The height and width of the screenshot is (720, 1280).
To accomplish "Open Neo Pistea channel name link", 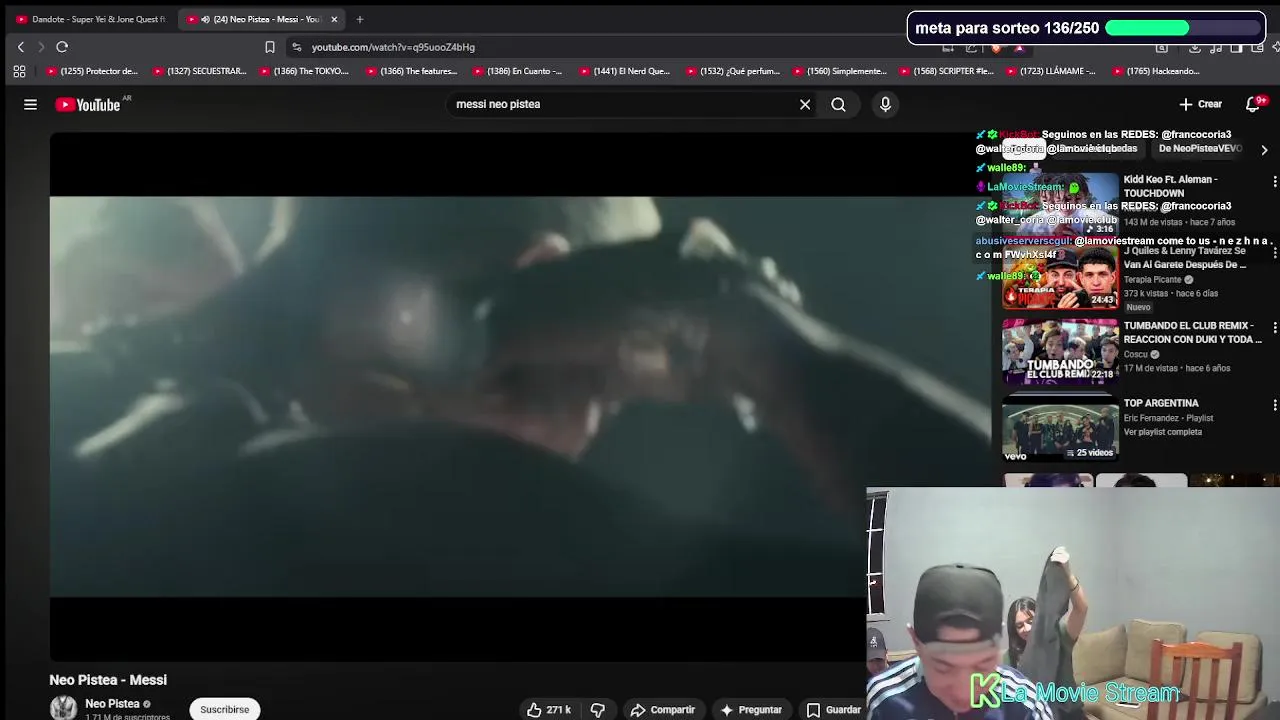I will point(112,704).
